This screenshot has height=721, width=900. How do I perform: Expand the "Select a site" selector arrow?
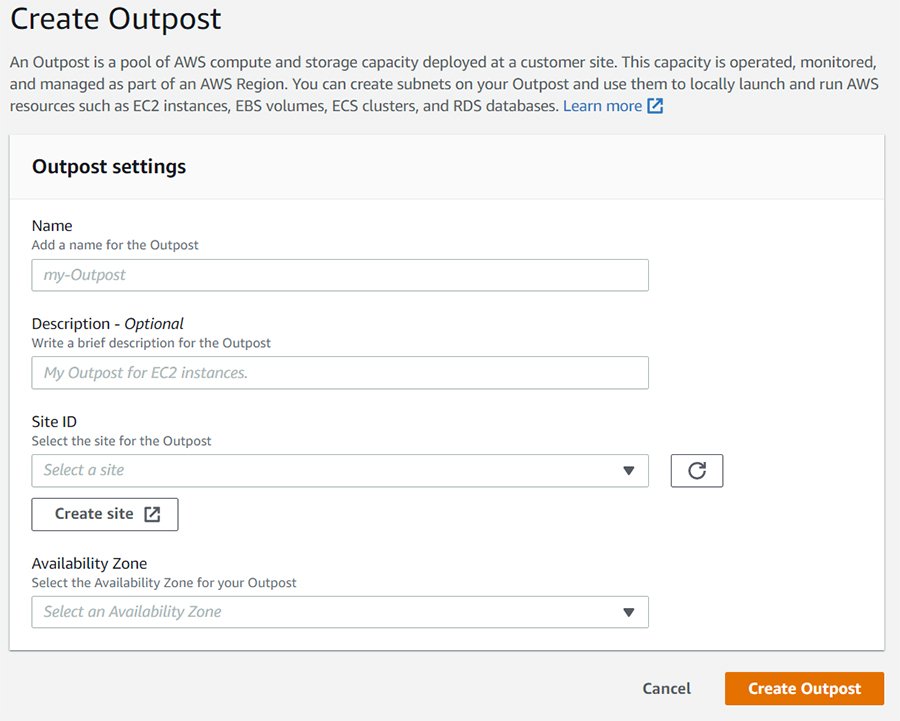click(x=629, y=470)
